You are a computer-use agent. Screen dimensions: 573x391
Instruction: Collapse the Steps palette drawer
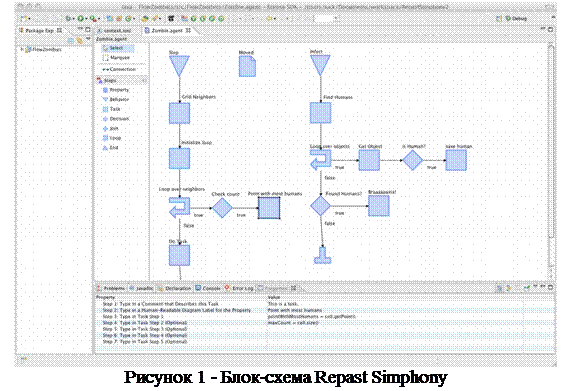(x=122, y=80)
